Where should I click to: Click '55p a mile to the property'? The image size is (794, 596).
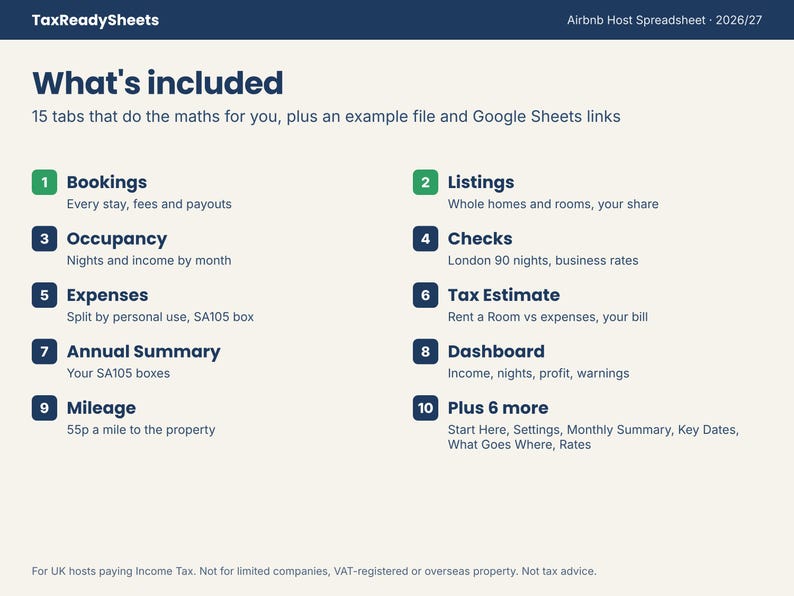pos(141,430)
